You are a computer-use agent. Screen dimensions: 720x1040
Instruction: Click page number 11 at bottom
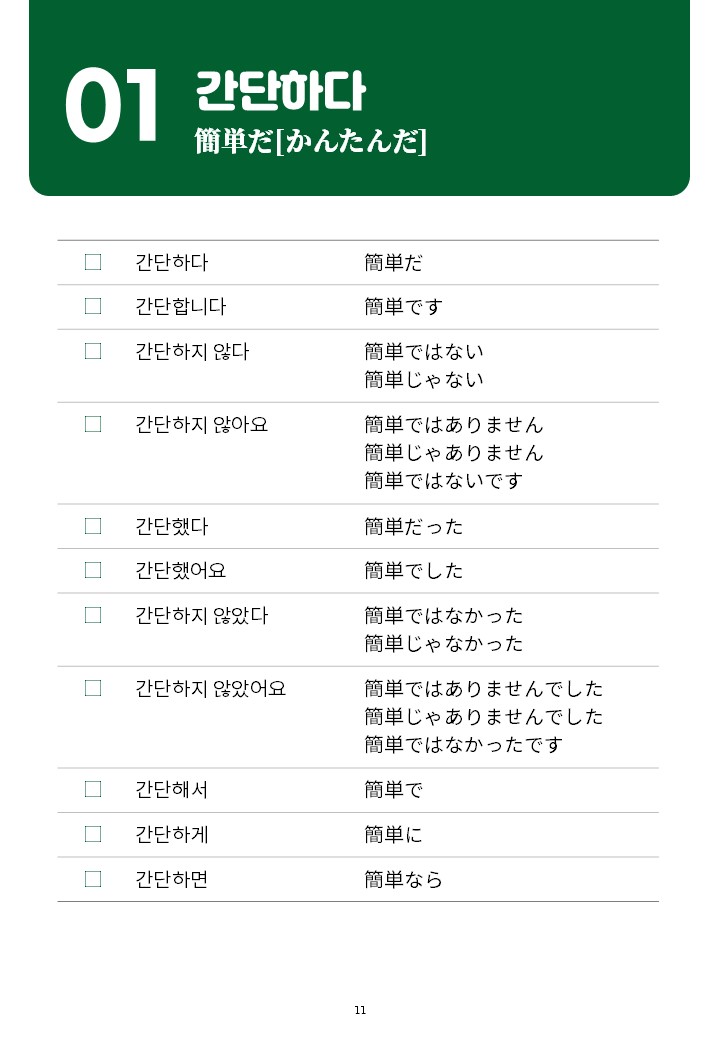pyautogui.click(x=360, y=1010)
